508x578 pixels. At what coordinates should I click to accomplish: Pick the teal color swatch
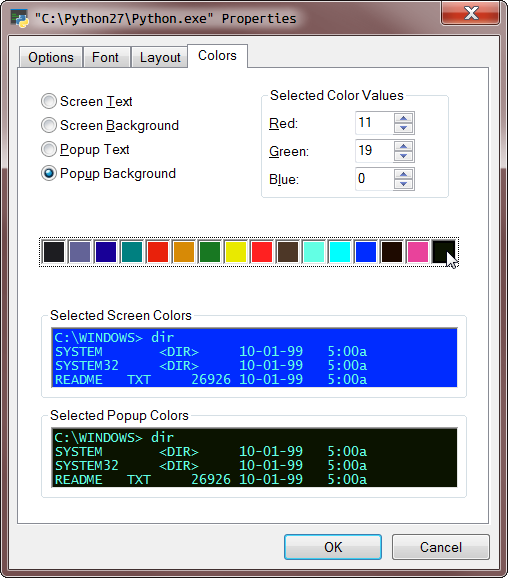point(132,252)
